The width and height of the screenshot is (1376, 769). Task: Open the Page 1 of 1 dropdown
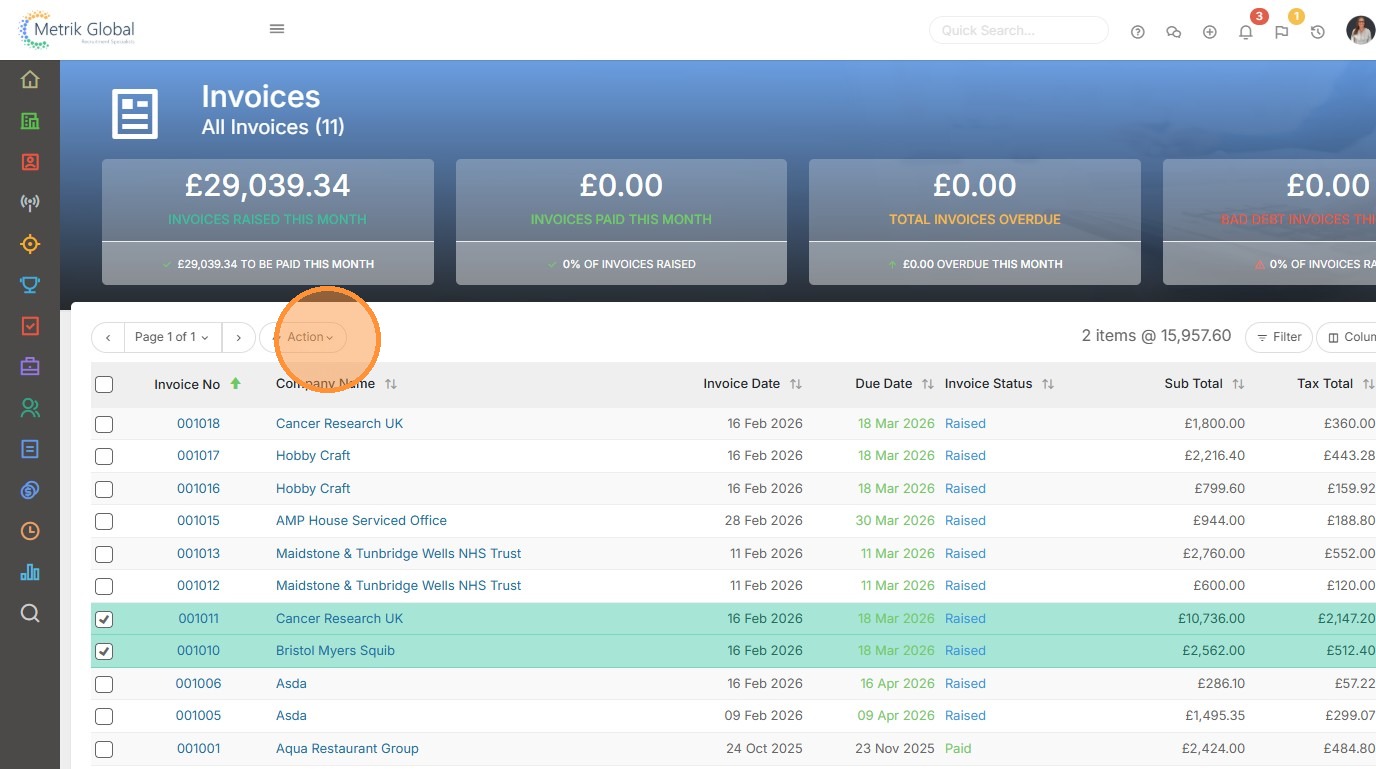point(172,337)
